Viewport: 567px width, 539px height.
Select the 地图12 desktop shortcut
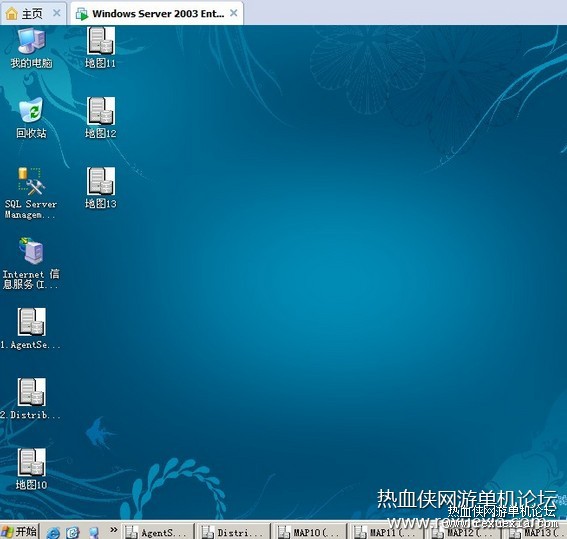point(101,118)
